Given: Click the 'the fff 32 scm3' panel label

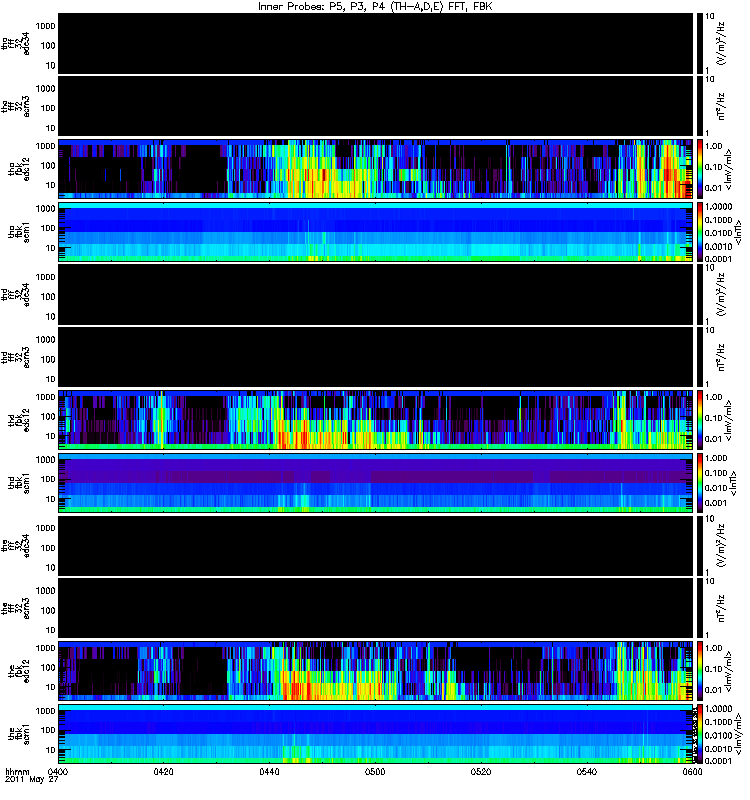Looking at the screenshot, I should click(x=16, y=609).
